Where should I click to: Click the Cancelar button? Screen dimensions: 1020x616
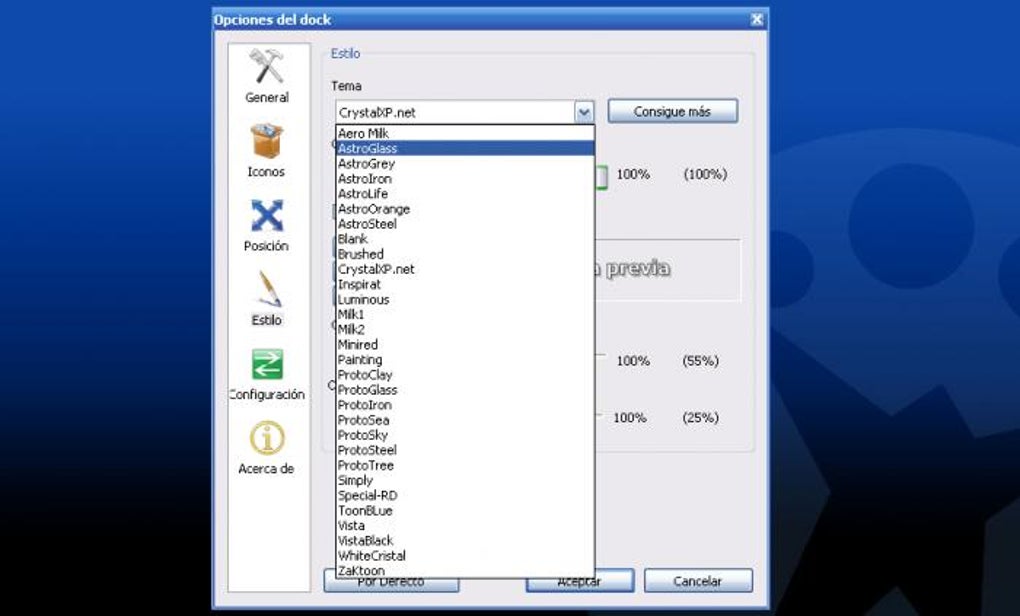click(x=698, y=581)
